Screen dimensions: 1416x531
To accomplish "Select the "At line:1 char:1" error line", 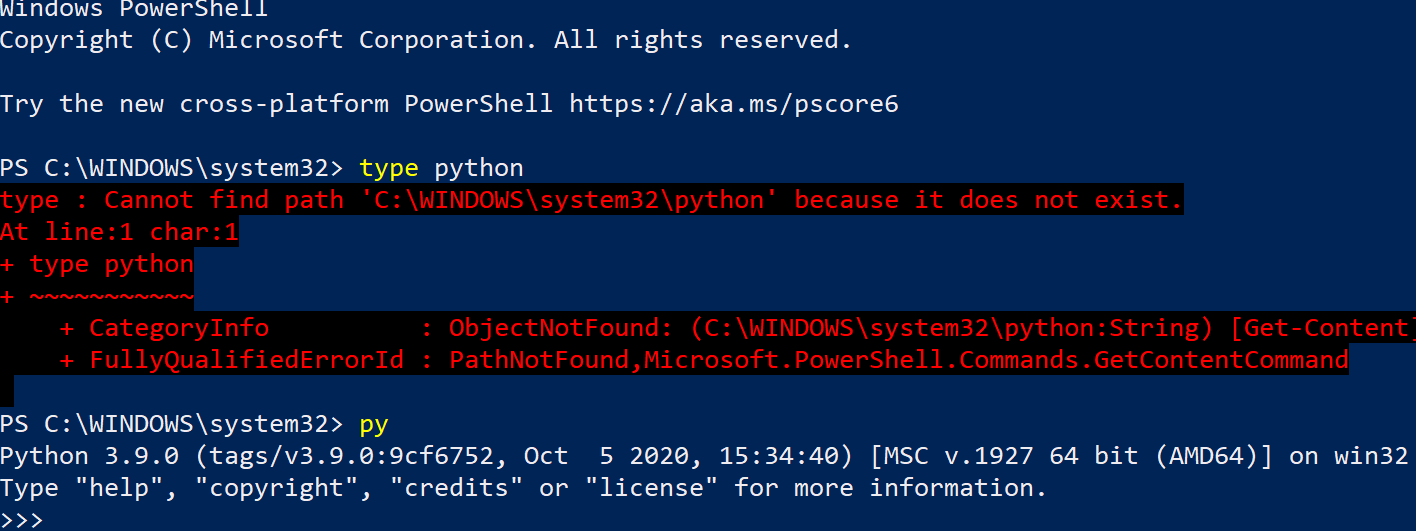I will point(119,232).
